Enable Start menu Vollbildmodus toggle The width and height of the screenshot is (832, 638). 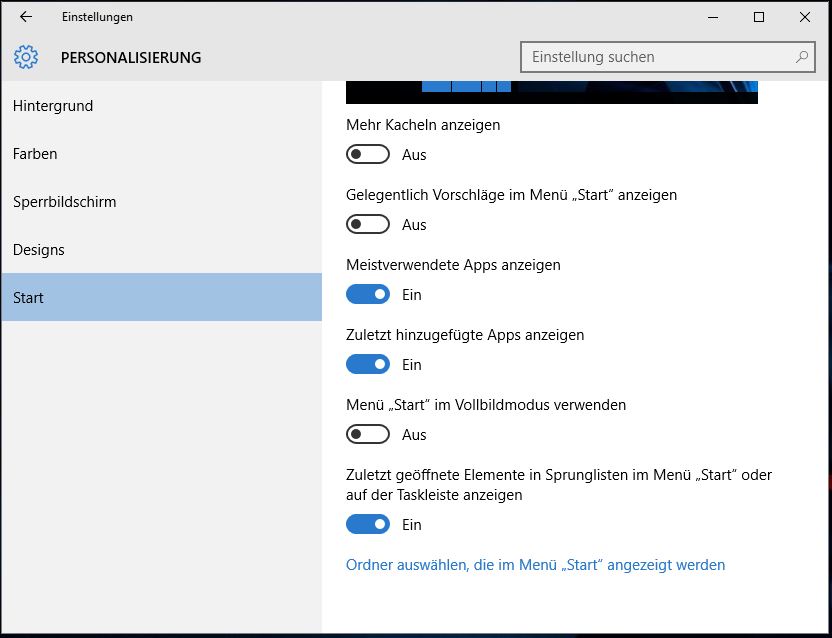(x=368, y=435)
